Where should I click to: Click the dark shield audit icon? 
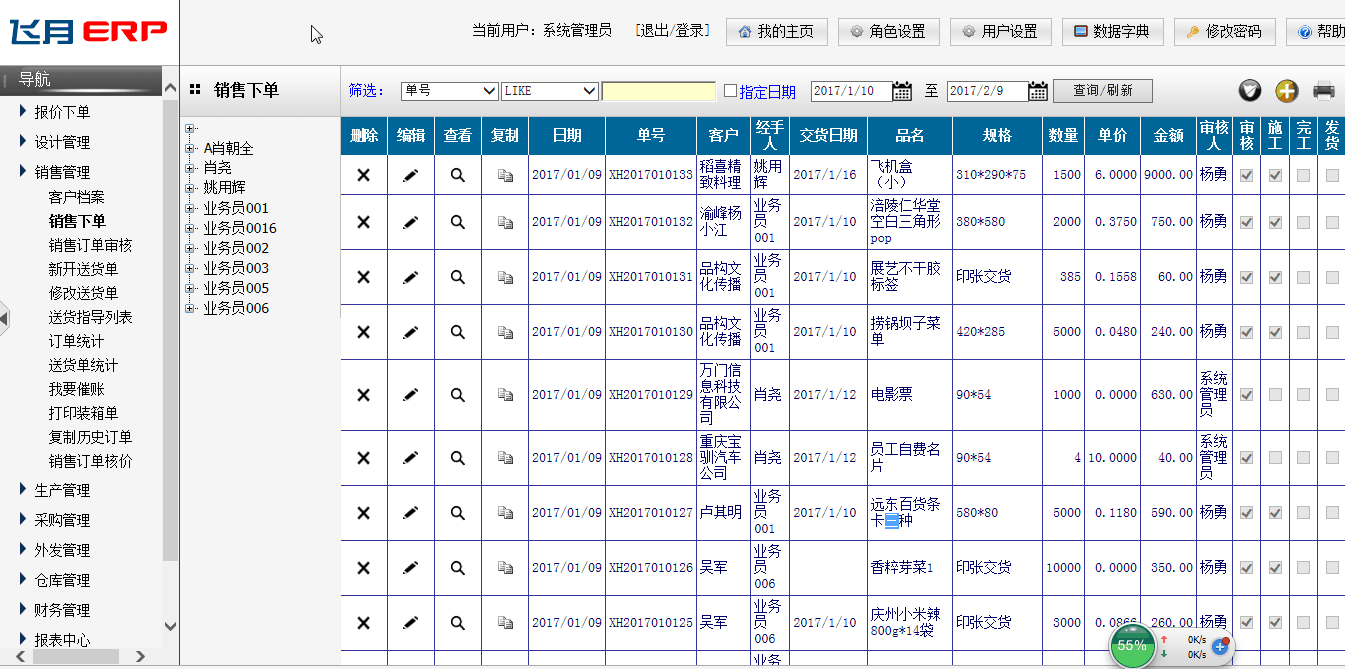tap(1249, 91)
